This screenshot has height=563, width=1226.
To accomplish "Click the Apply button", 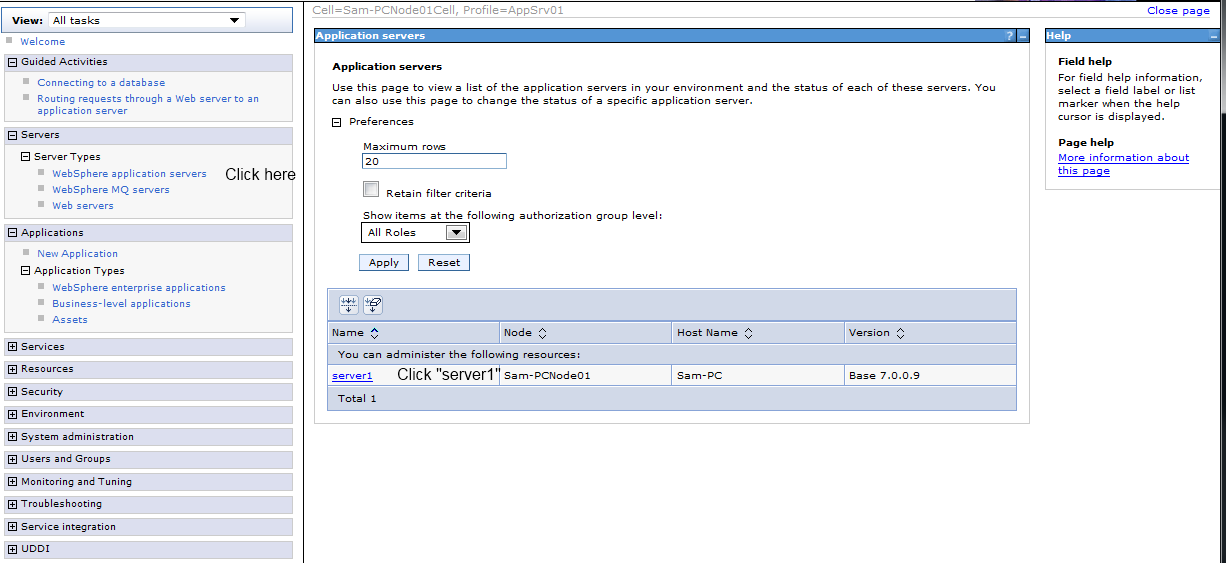I will click(384, 262).
